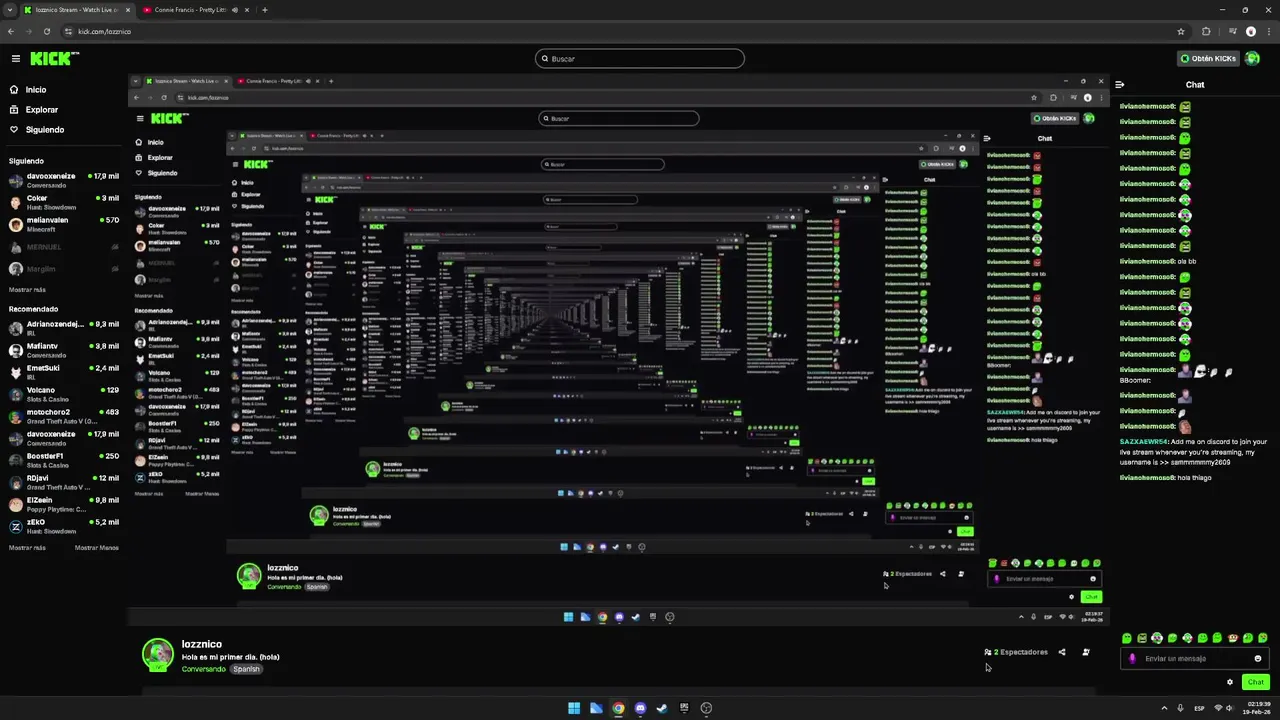The image size is (1280, 720).
Task: Open emoji picker in chat input
Action: click(x=1258, y=659)
